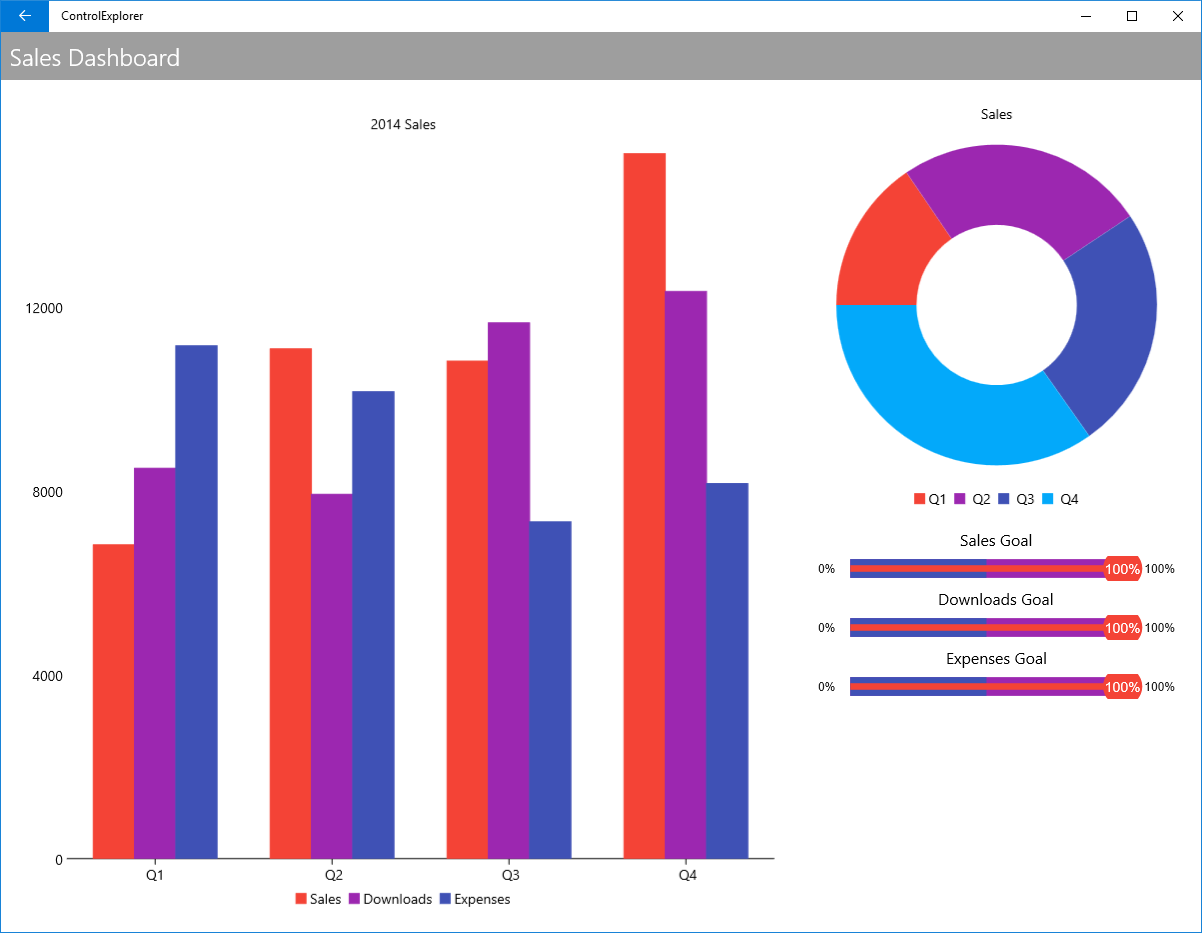Toggle Sales series in bar chart legend
1202x933 pixels.
pos(318,899)
